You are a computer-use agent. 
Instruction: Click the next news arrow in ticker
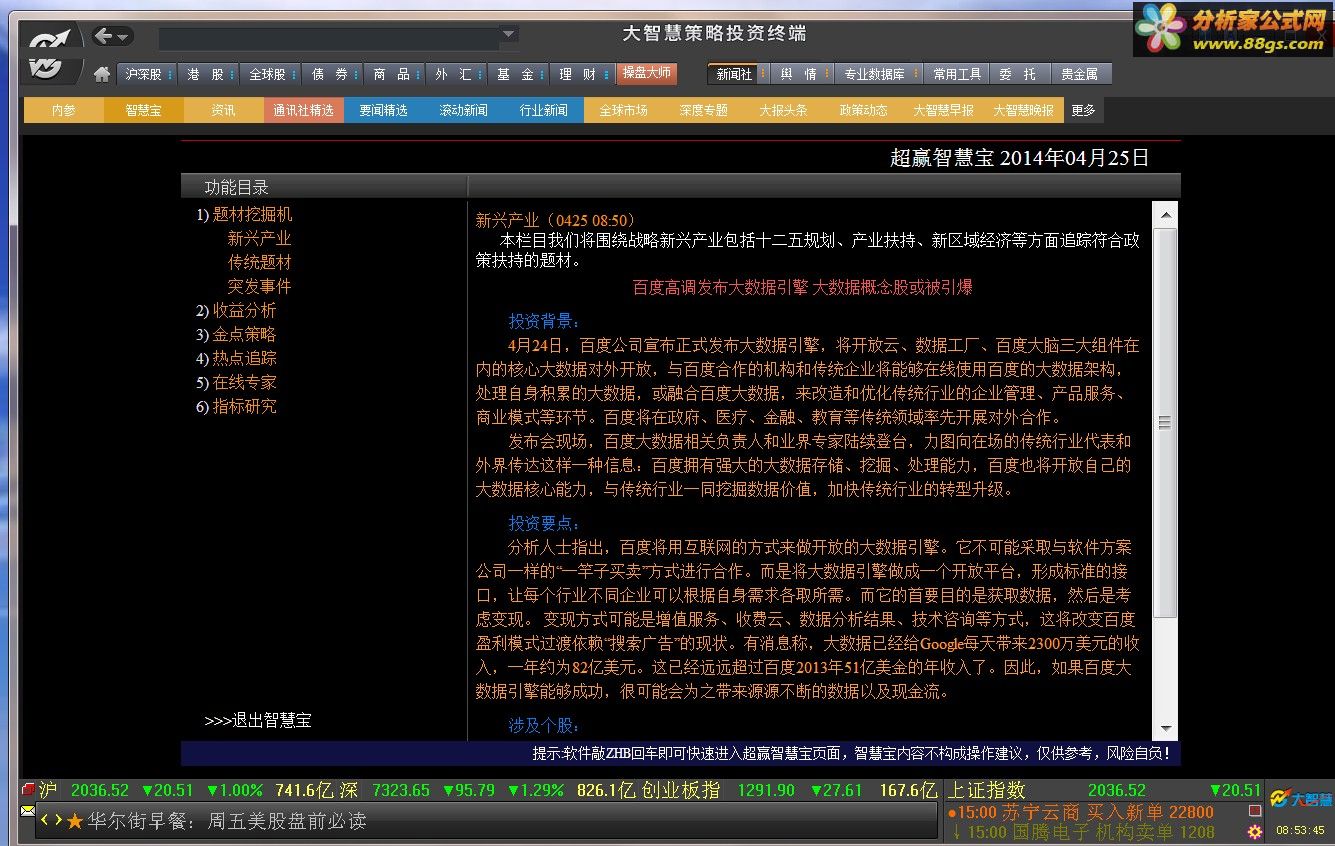pyautogui.click(x=58, y=821)
